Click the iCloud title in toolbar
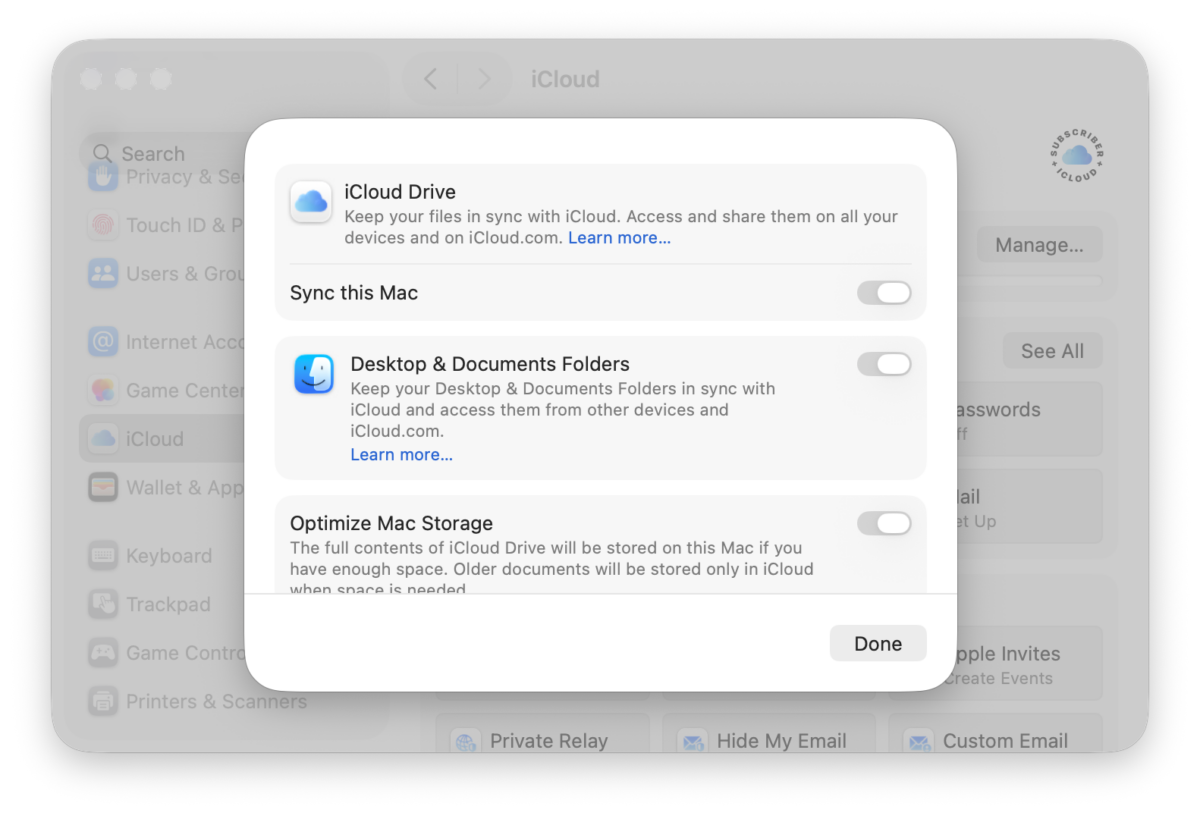This screenshot has height=816, width=1200. tap(565, 79)
